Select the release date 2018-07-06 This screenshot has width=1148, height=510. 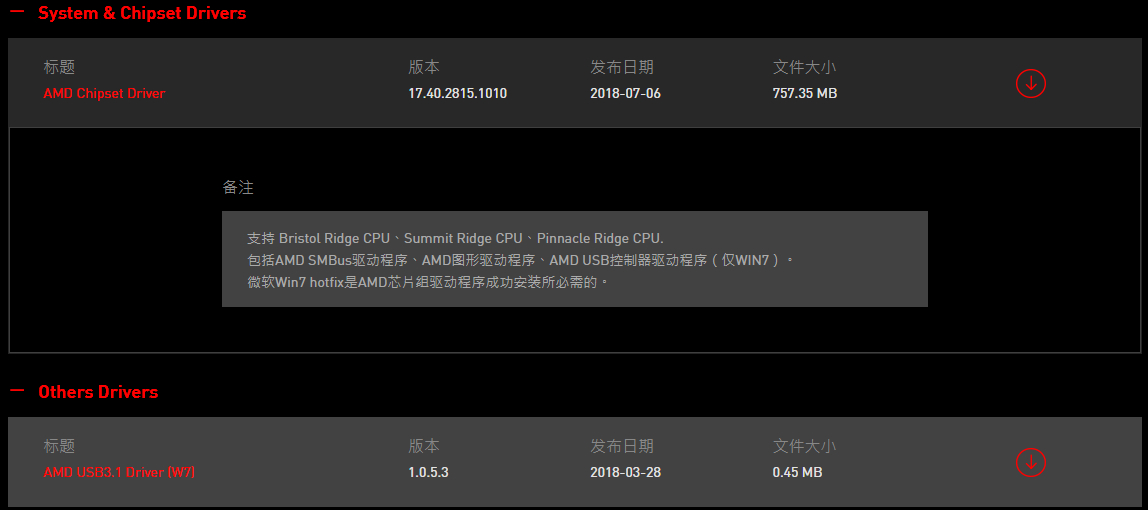coord(625,94)
